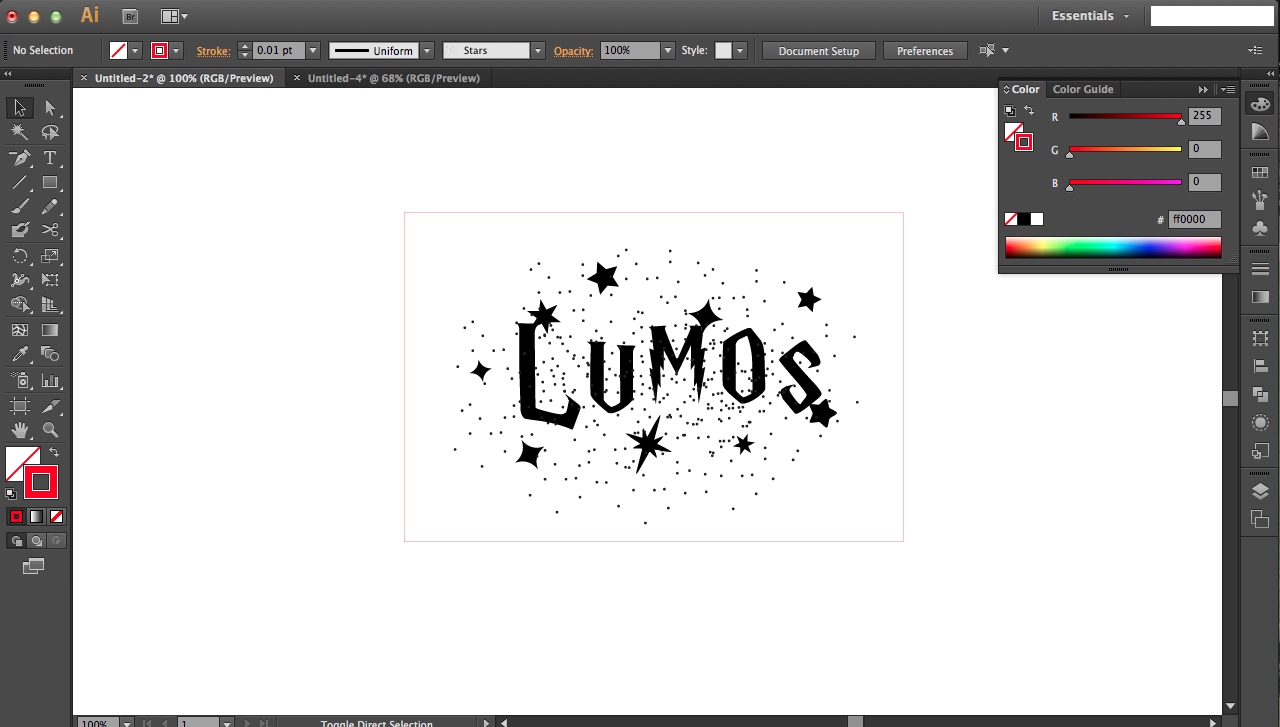
Task: Select the Pen tool
Action: pos(19,158)
